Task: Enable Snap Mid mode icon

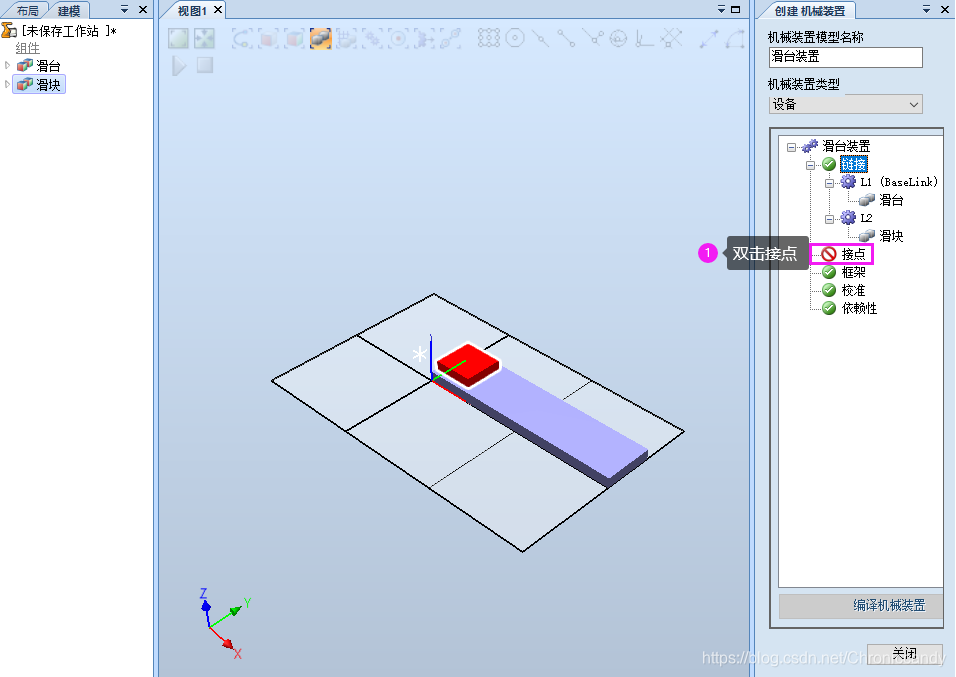Action: 541,38
